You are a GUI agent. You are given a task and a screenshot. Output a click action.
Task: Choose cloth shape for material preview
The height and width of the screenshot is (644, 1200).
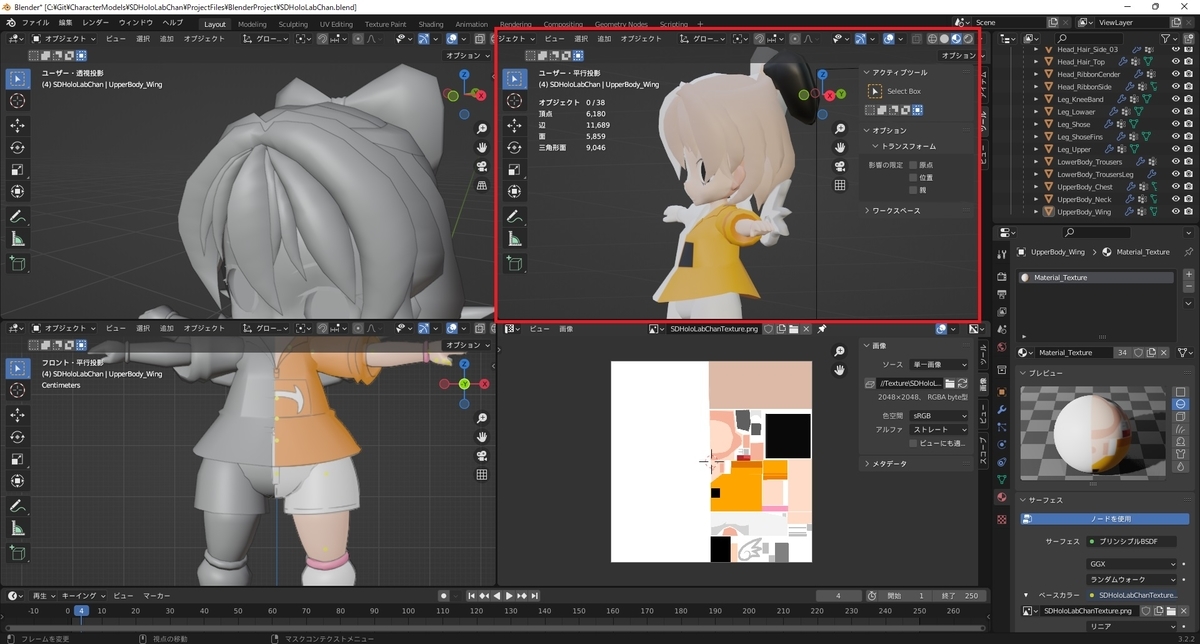tap(1180, 456)
